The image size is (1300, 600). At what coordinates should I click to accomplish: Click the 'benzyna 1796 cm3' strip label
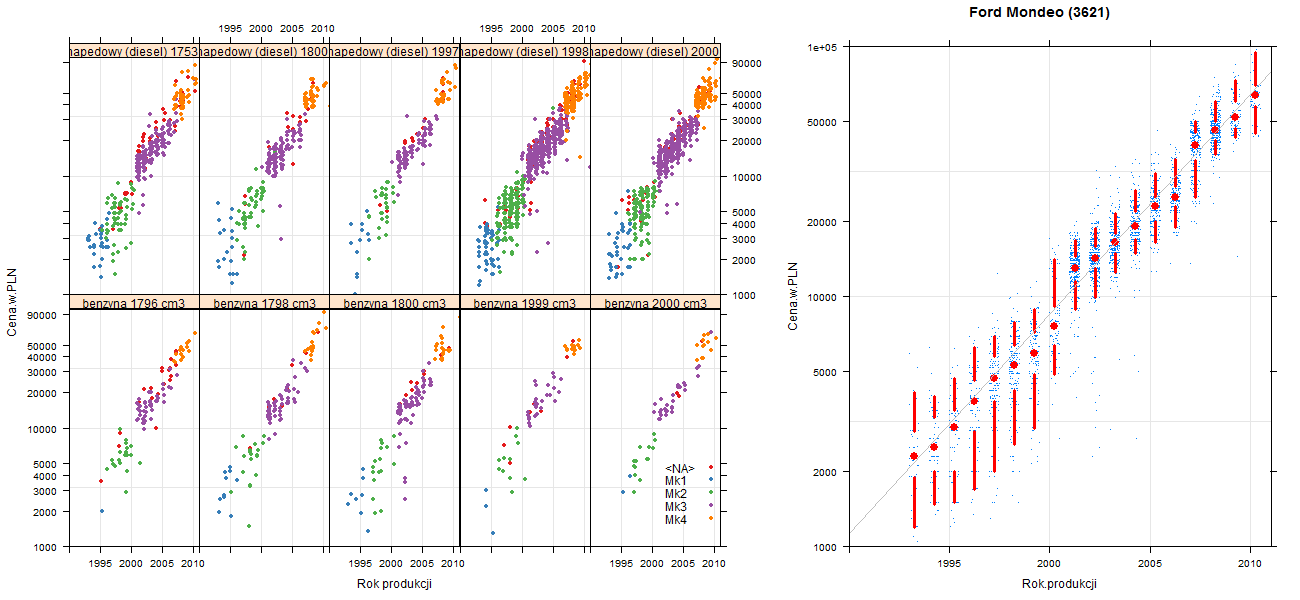tap(134, 303)
